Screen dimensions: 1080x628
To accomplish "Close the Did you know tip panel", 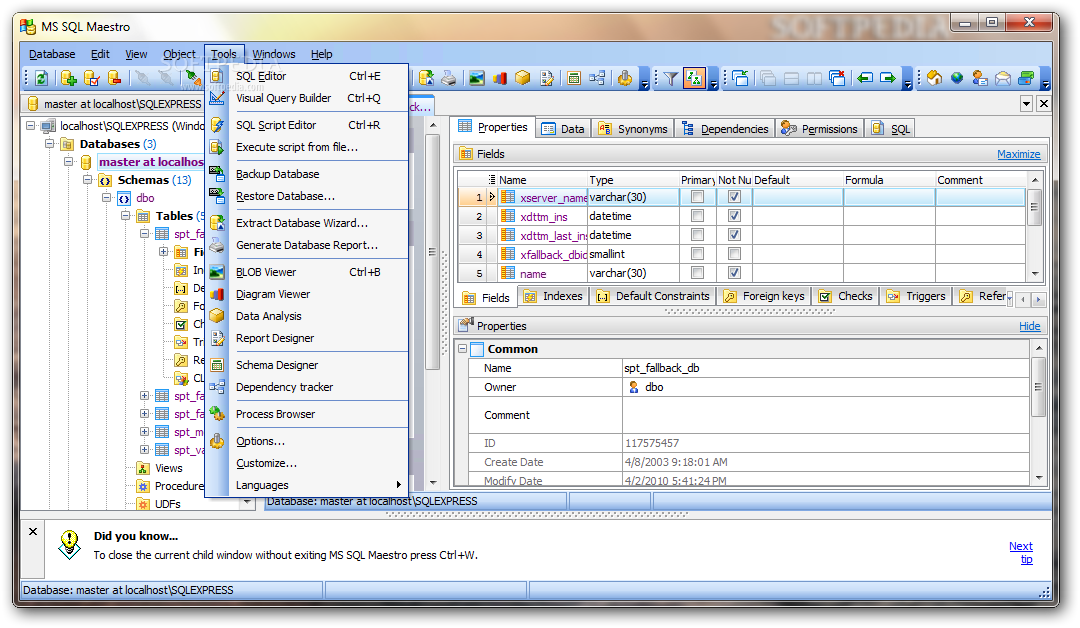I will click(32, 532).
